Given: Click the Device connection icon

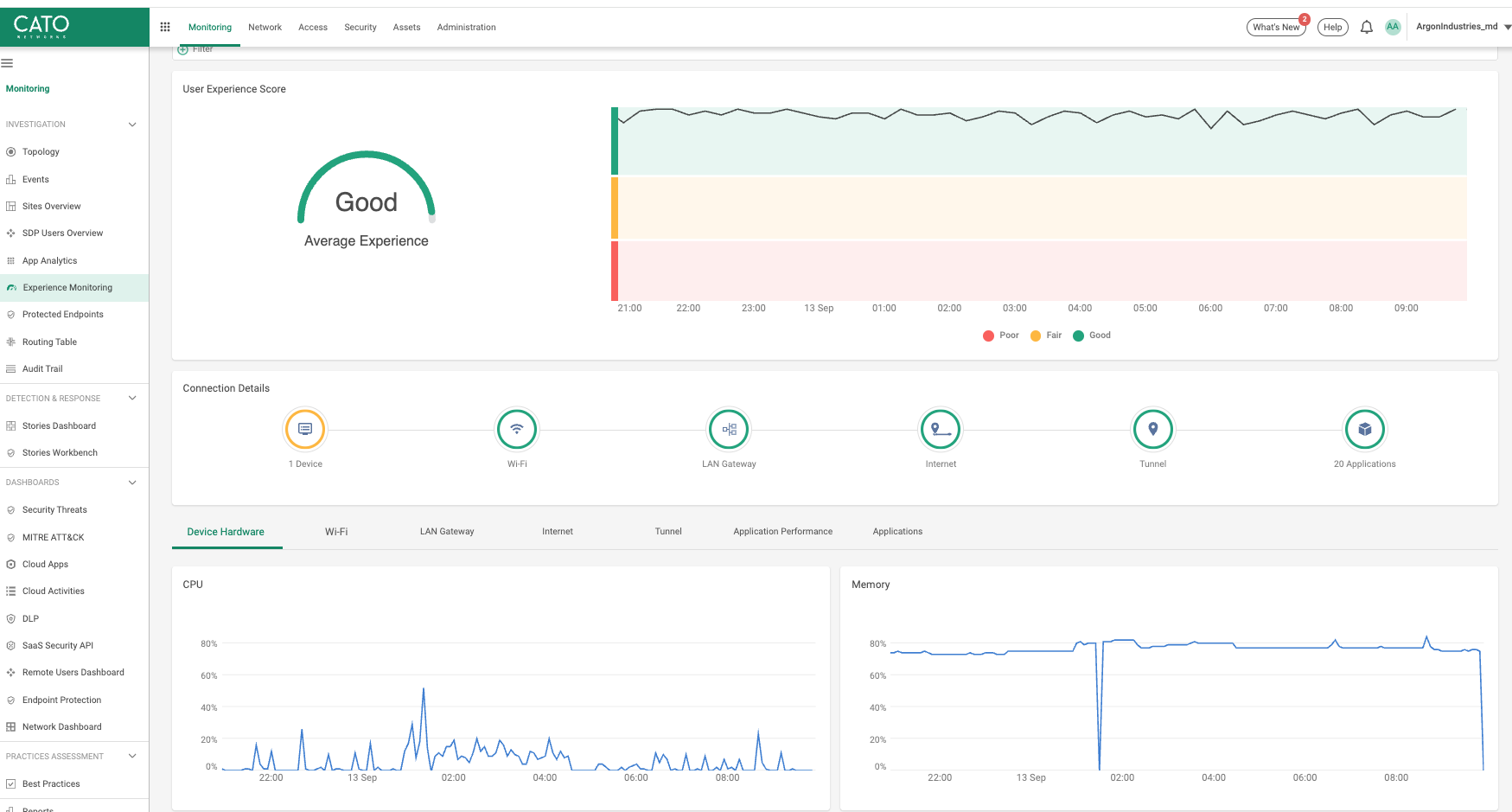Looking at the screenshot, I should (x=305, y=429).
